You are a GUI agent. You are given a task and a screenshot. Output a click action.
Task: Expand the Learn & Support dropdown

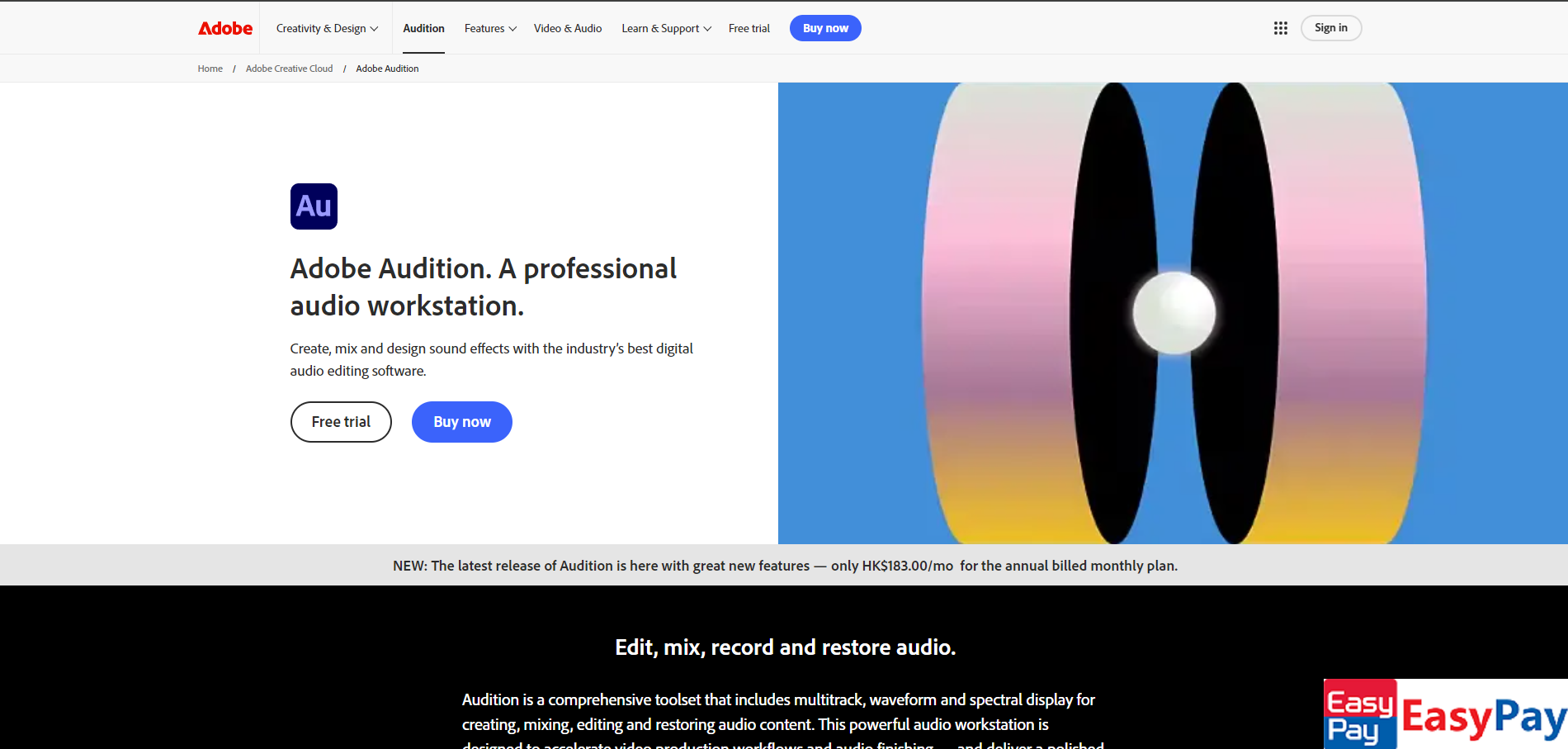pos(666,28)
